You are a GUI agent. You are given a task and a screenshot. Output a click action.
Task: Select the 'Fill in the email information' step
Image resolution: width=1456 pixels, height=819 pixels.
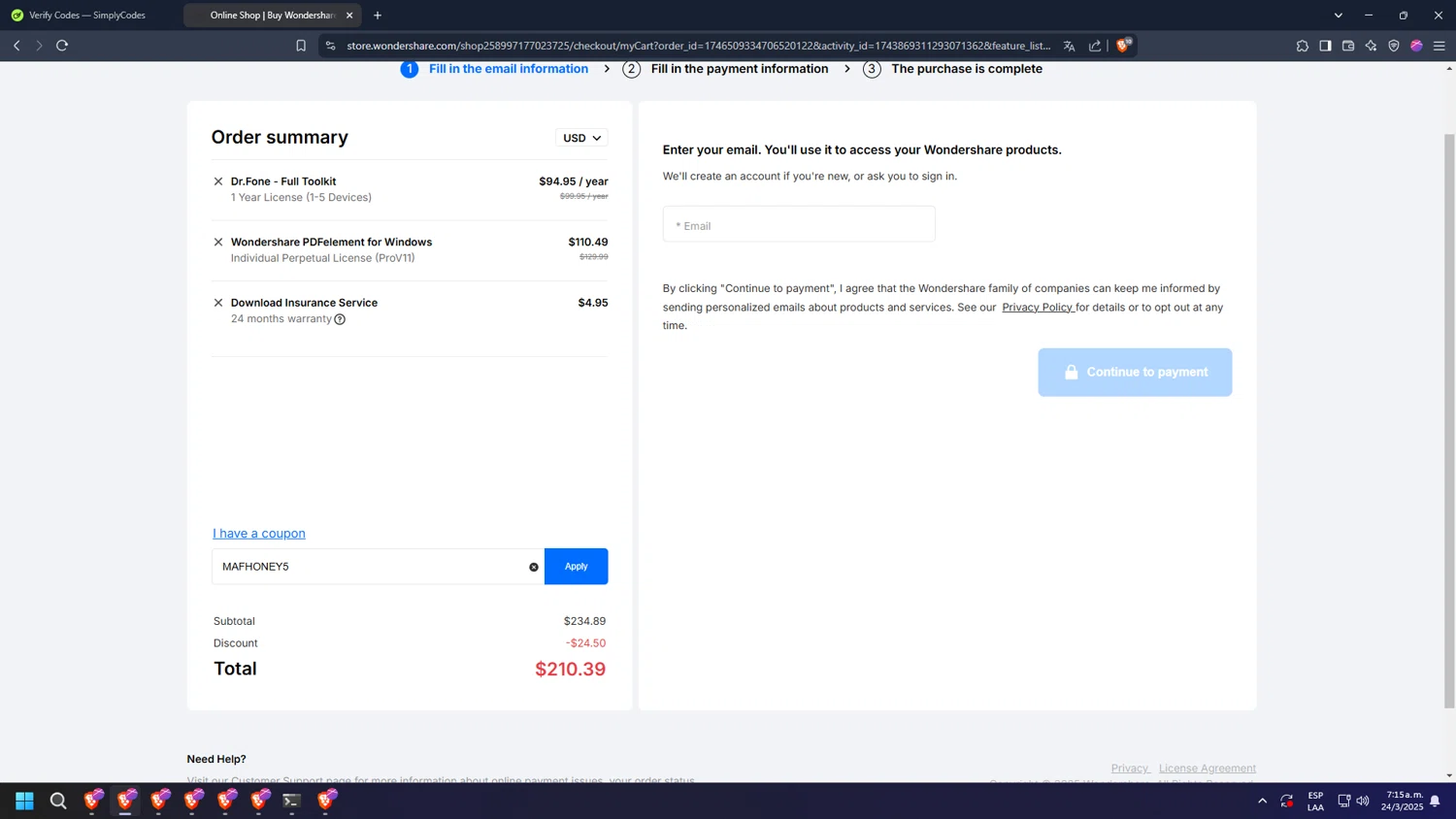click(x=495, y=69)
